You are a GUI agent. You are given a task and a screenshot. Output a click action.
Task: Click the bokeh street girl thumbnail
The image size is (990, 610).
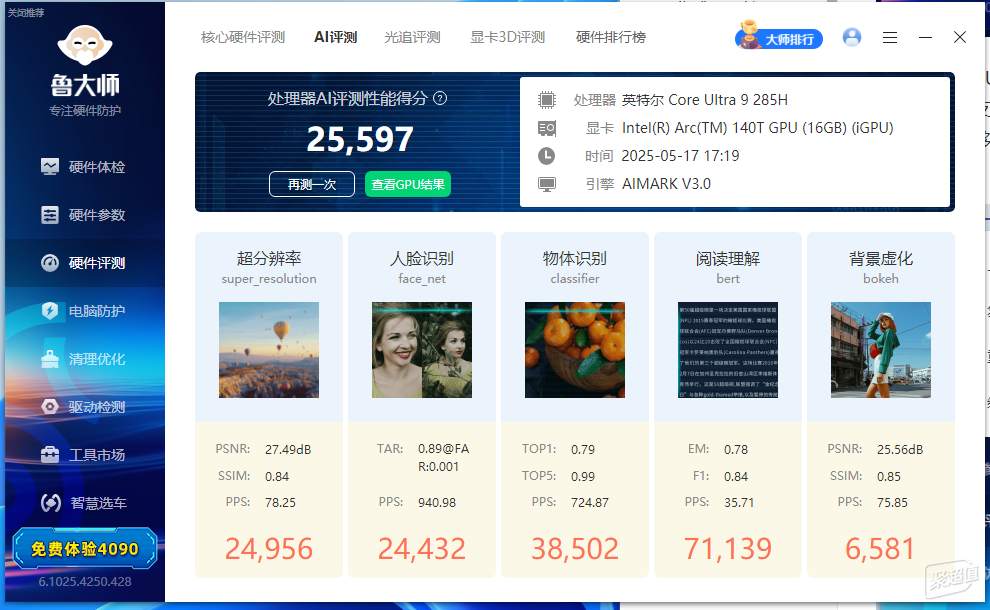pos(881,350)
